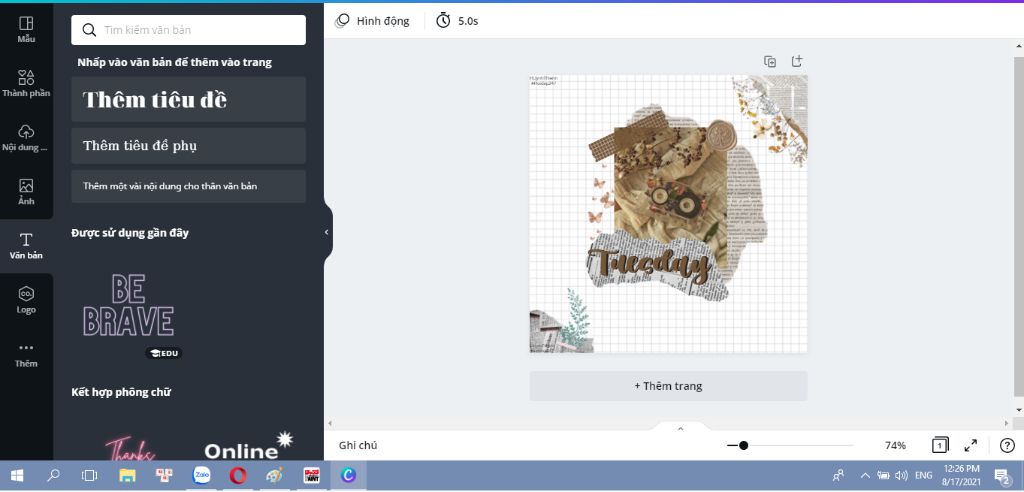The height and width of the screenshot is (492, 1024).
Task: Enter fullscreen presentation mode
Action: [x=971, y=446]
